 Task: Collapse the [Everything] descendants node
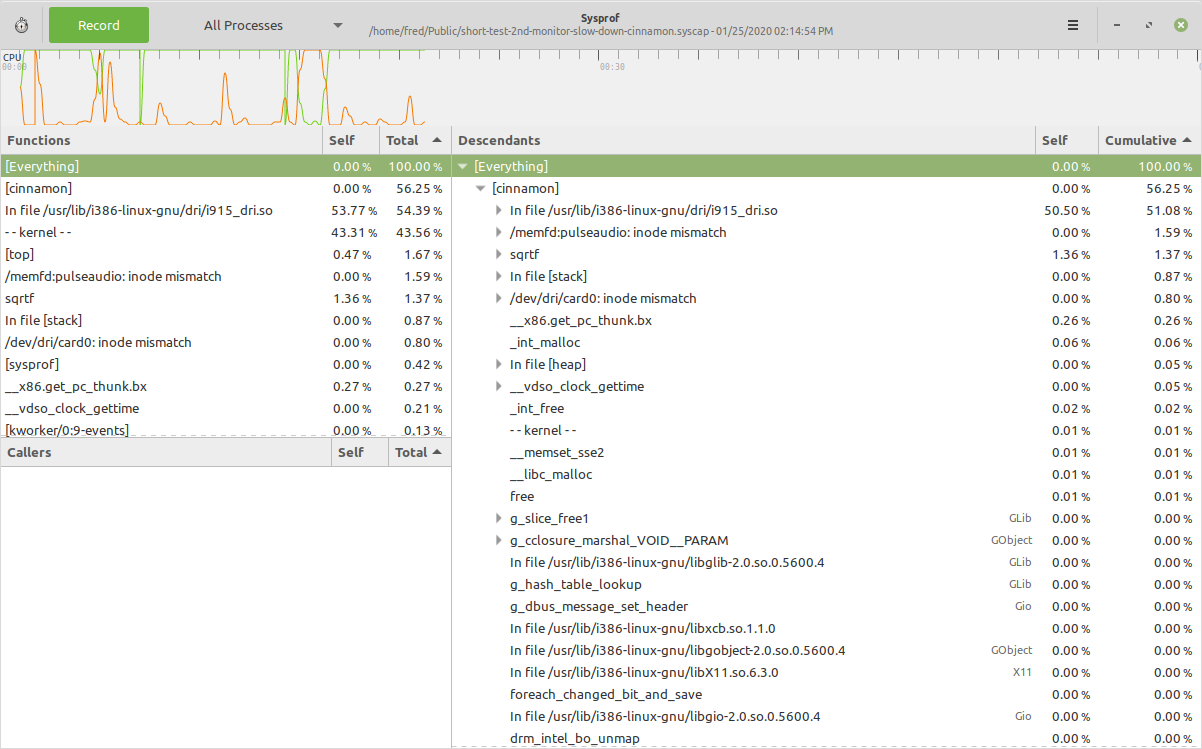[x=462, y=166]
